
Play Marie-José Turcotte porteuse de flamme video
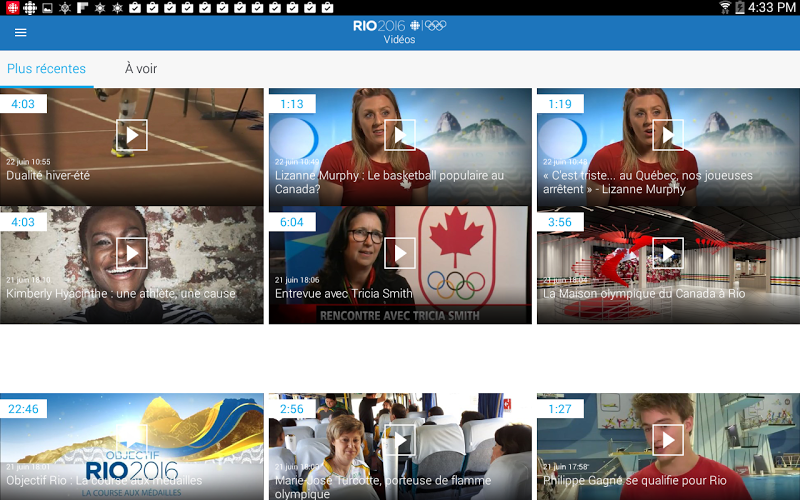[x=400, y=440]
